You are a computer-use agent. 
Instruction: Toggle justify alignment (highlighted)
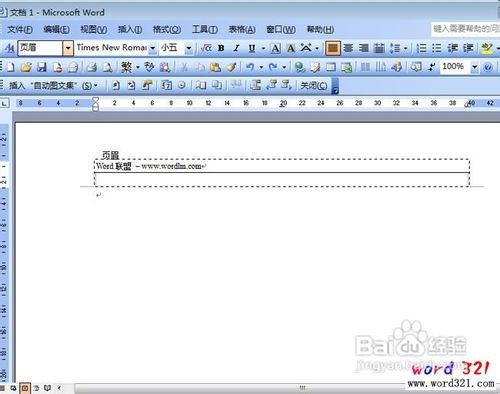pyautogui.click(x=333, y=48)
